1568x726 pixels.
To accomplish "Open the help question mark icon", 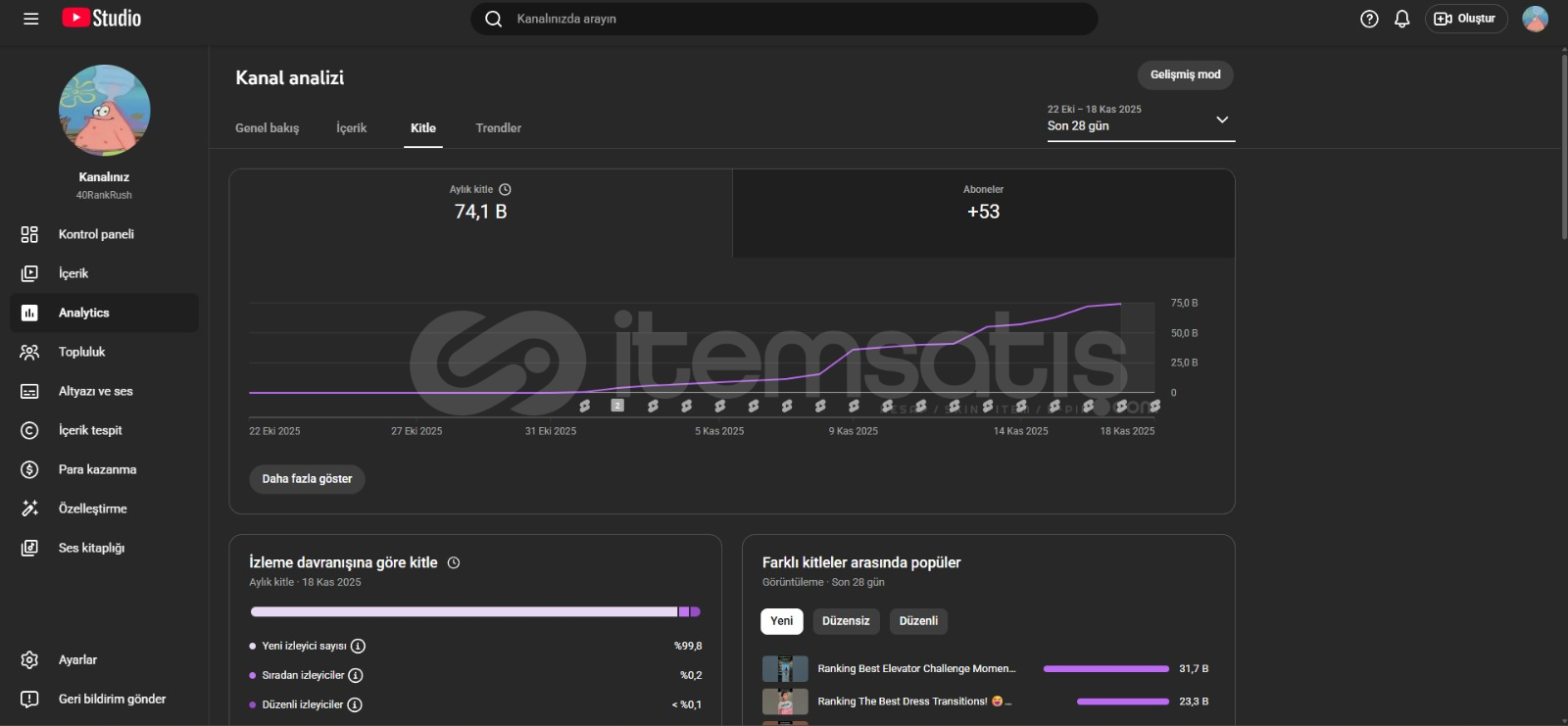I will 1369,19.
